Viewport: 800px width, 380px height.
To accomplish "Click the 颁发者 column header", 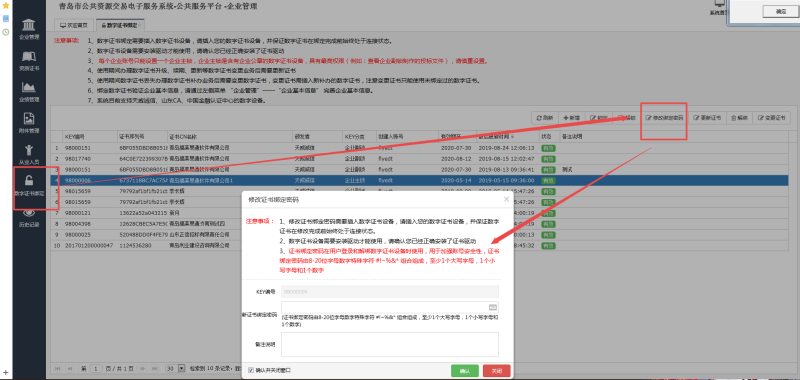I will pyautogui.click(x=317, y=137).
